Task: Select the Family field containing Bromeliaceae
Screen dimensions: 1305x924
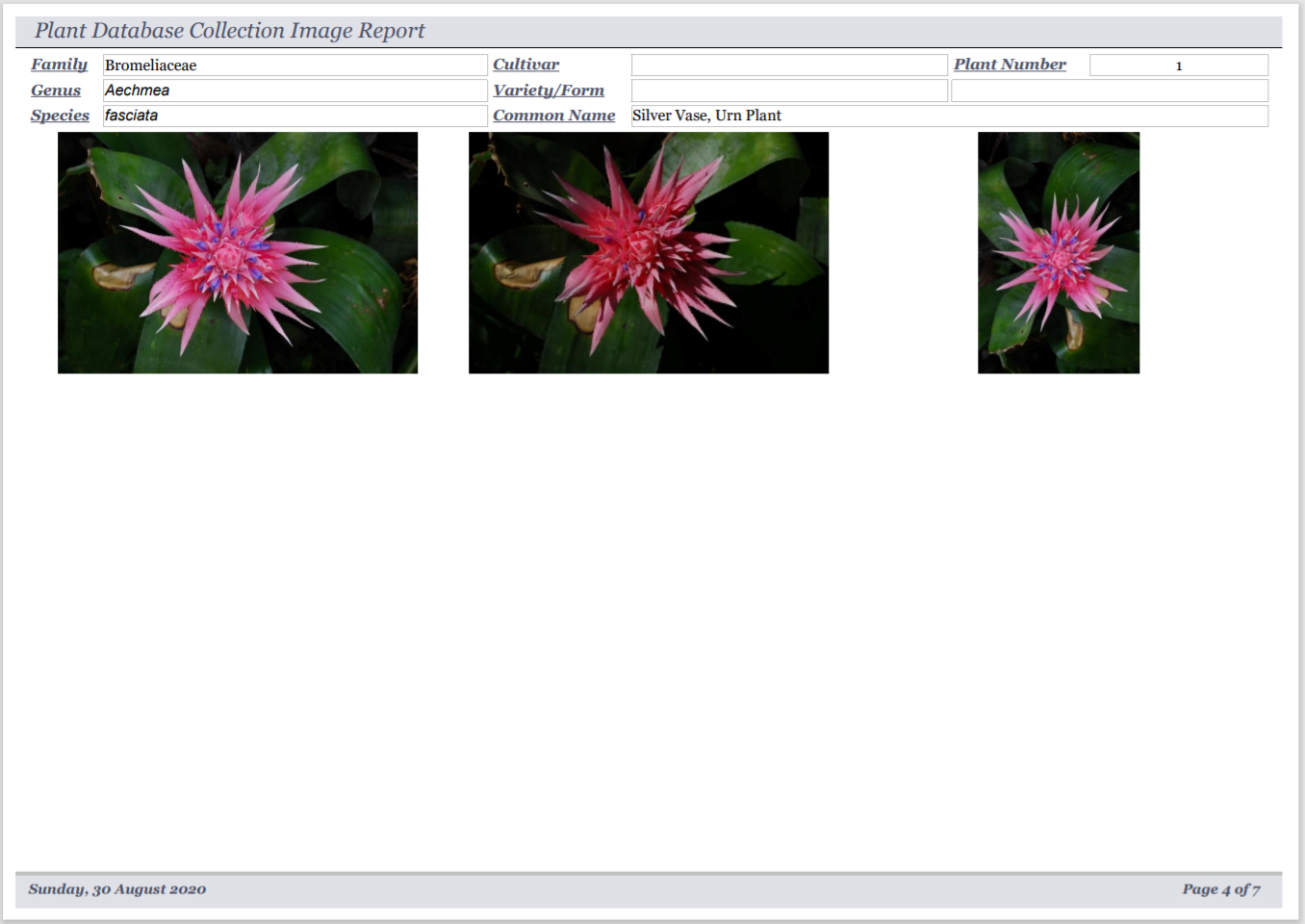Action: [x=295, y=64]
